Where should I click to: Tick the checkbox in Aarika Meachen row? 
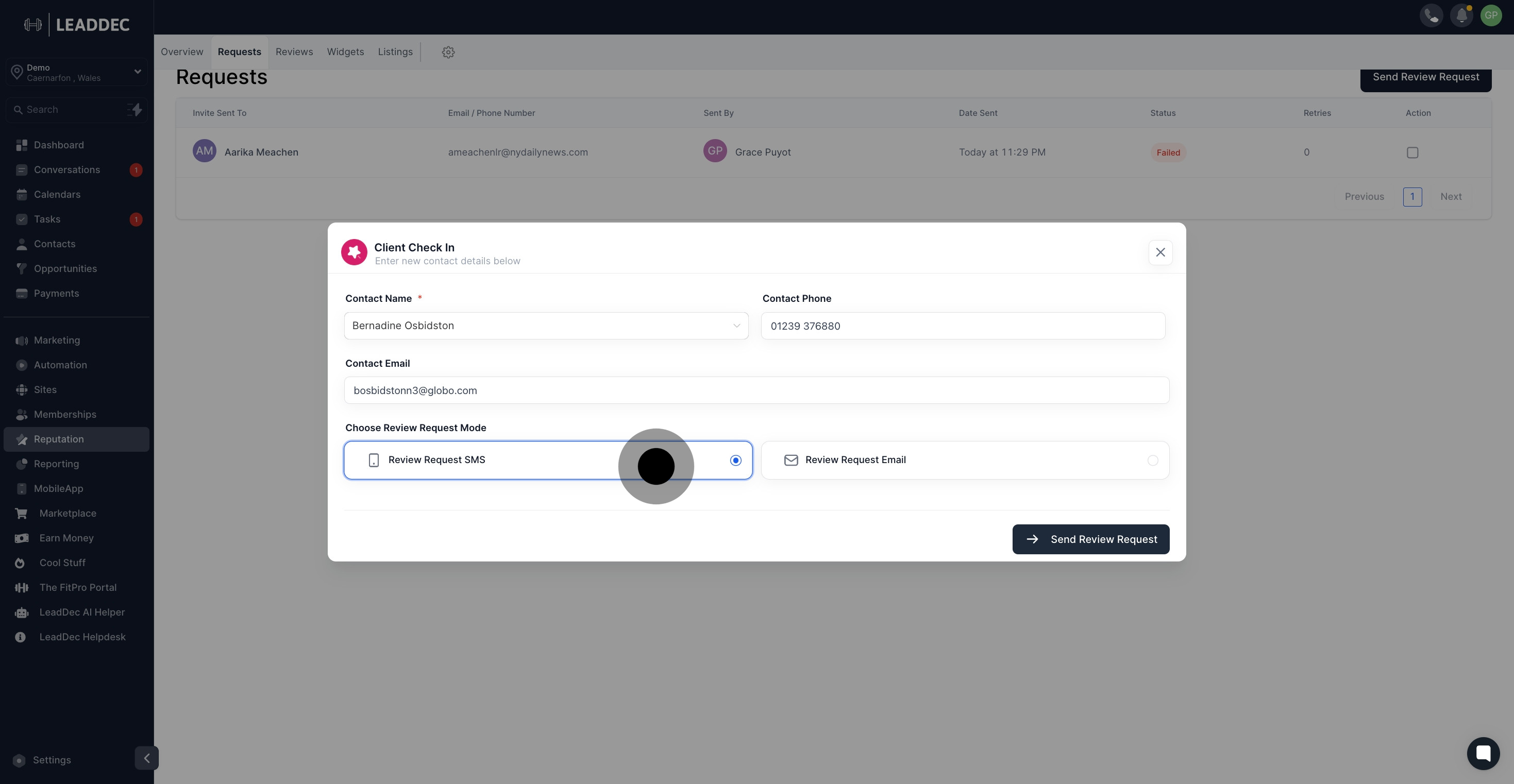click(x=1412, y=153)
